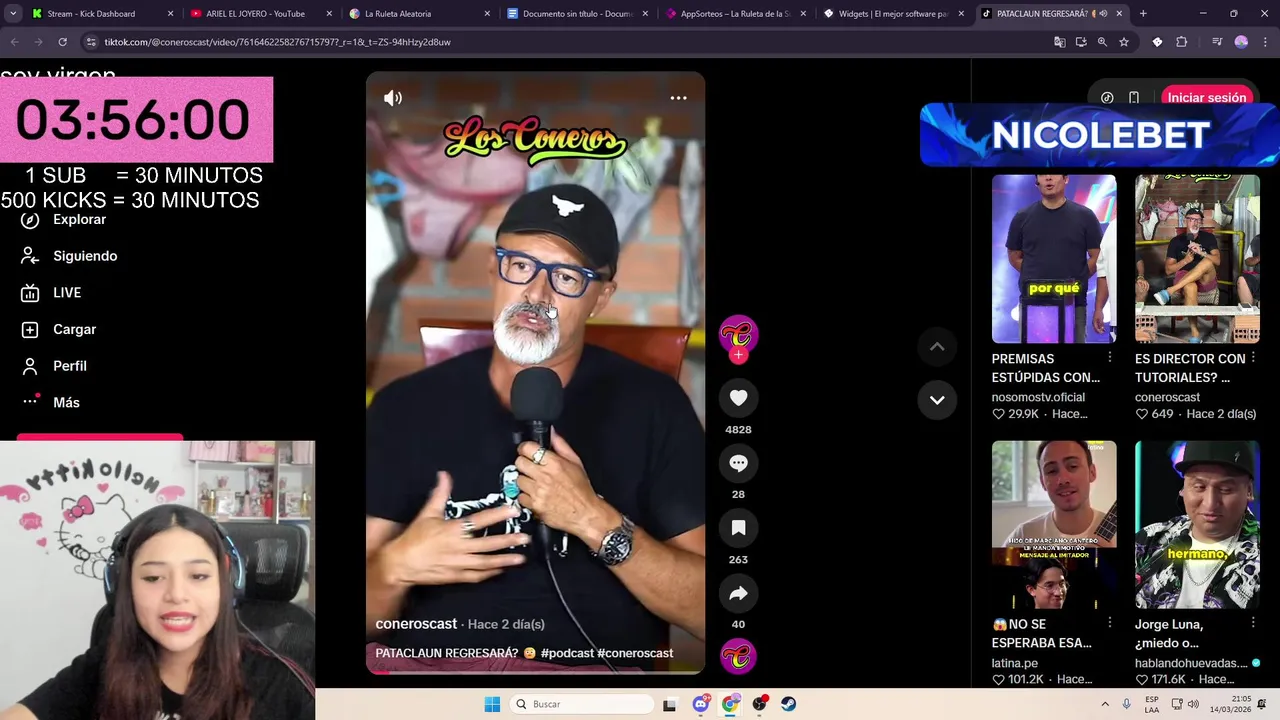Open options for PREMISAS ESTÚPIDAS card
The image size is (1280, 720).
[x=1110, y=357]
